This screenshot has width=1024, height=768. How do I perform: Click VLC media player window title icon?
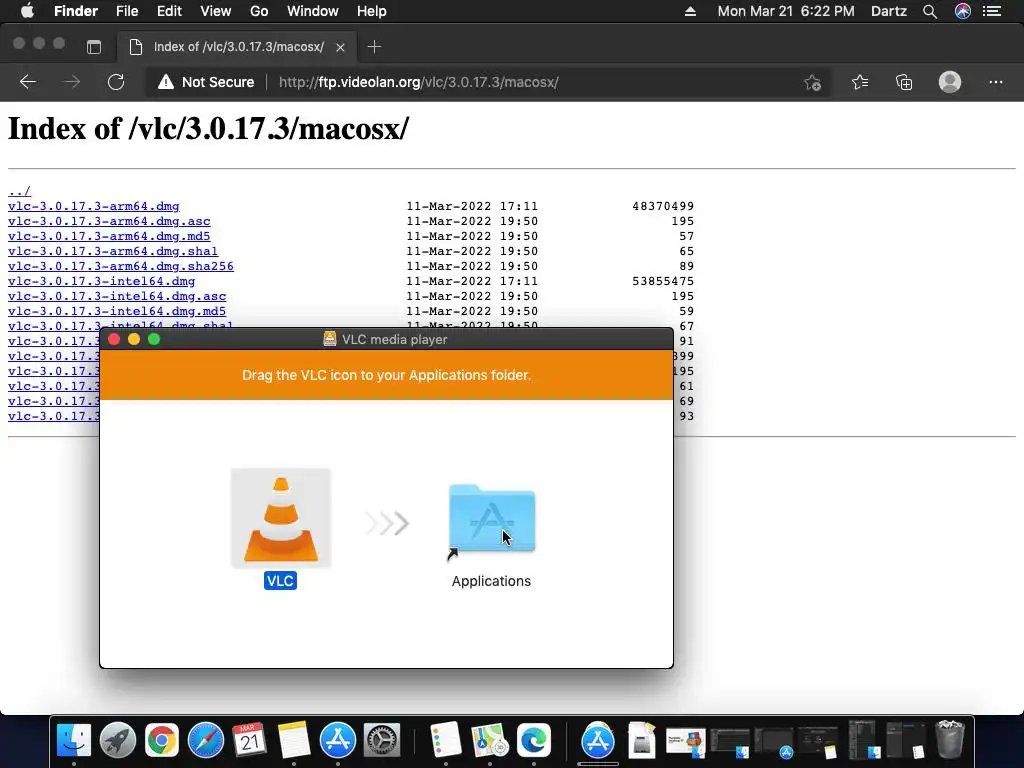point(330,339)
